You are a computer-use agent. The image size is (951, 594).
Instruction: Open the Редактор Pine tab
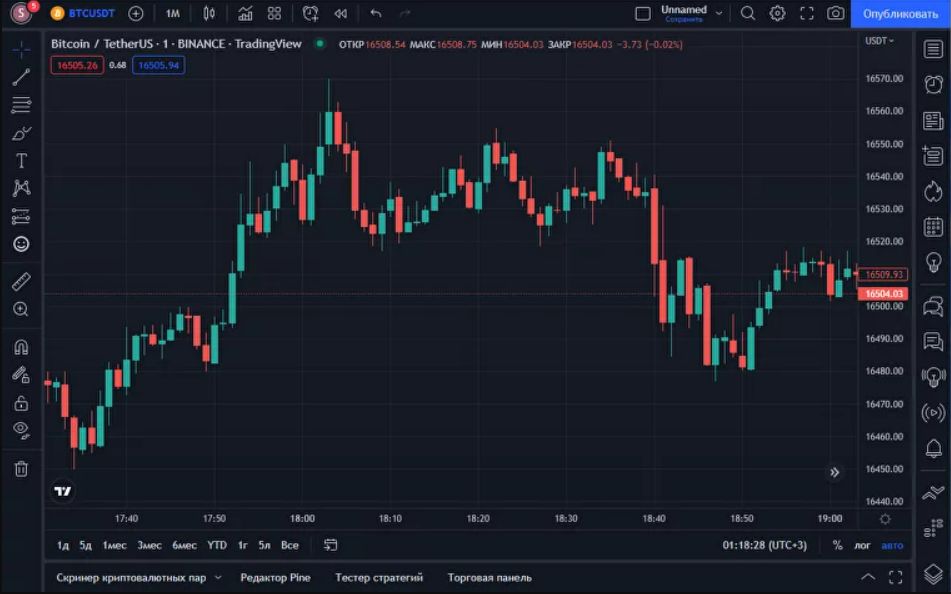point(275,577)
